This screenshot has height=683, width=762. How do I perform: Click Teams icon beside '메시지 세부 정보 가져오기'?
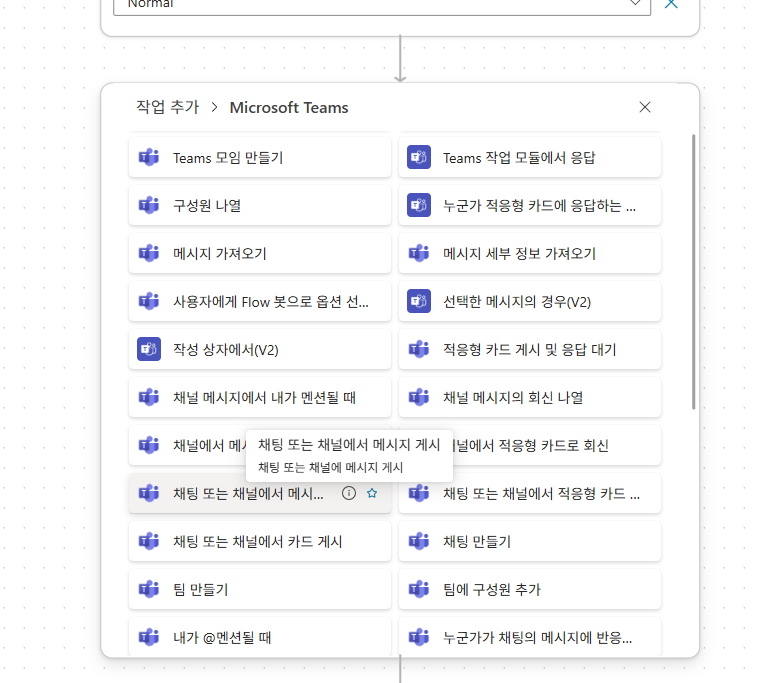point(419,253)
